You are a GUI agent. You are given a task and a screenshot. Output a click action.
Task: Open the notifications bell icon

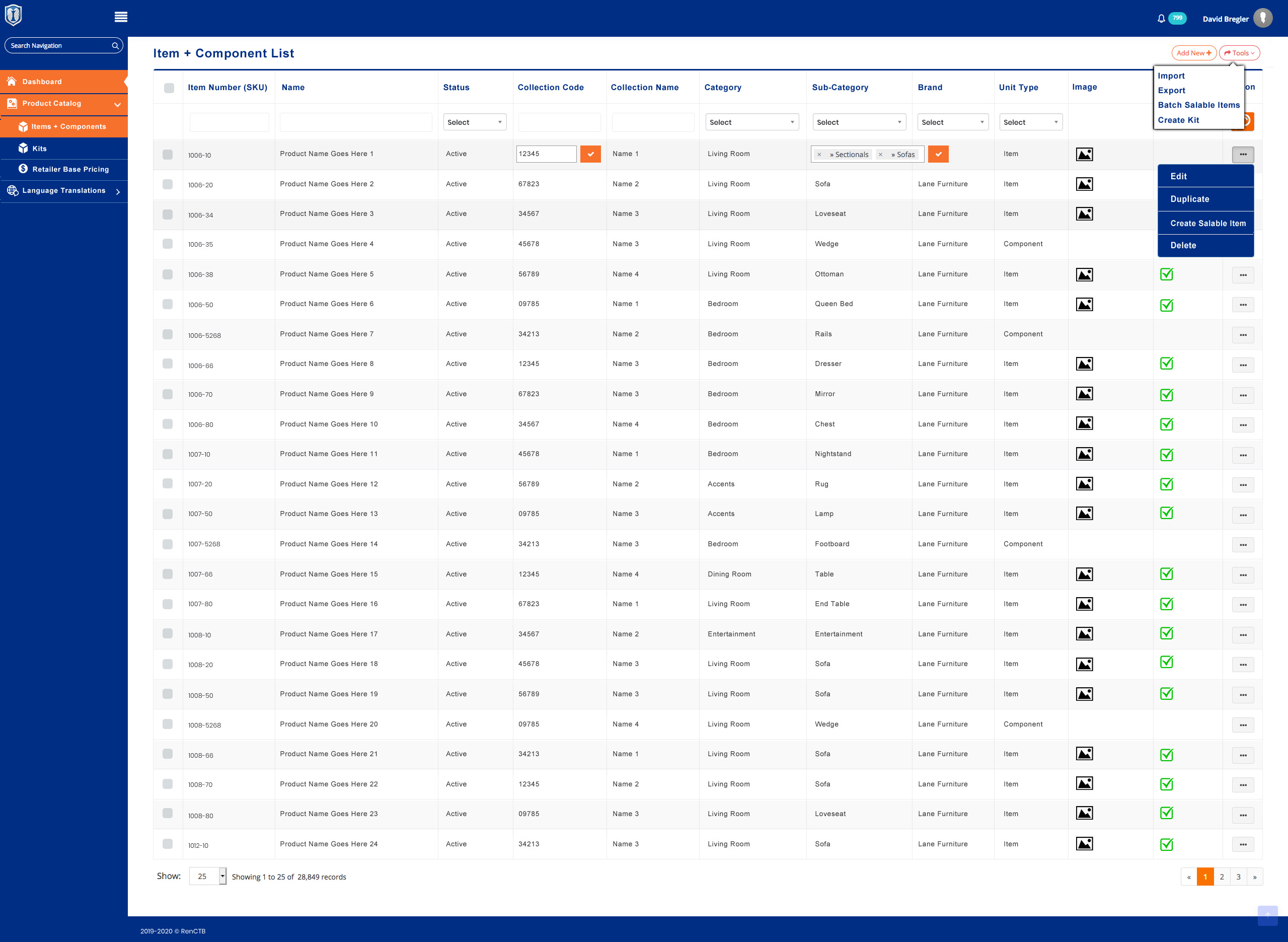tap(1161, 19)
